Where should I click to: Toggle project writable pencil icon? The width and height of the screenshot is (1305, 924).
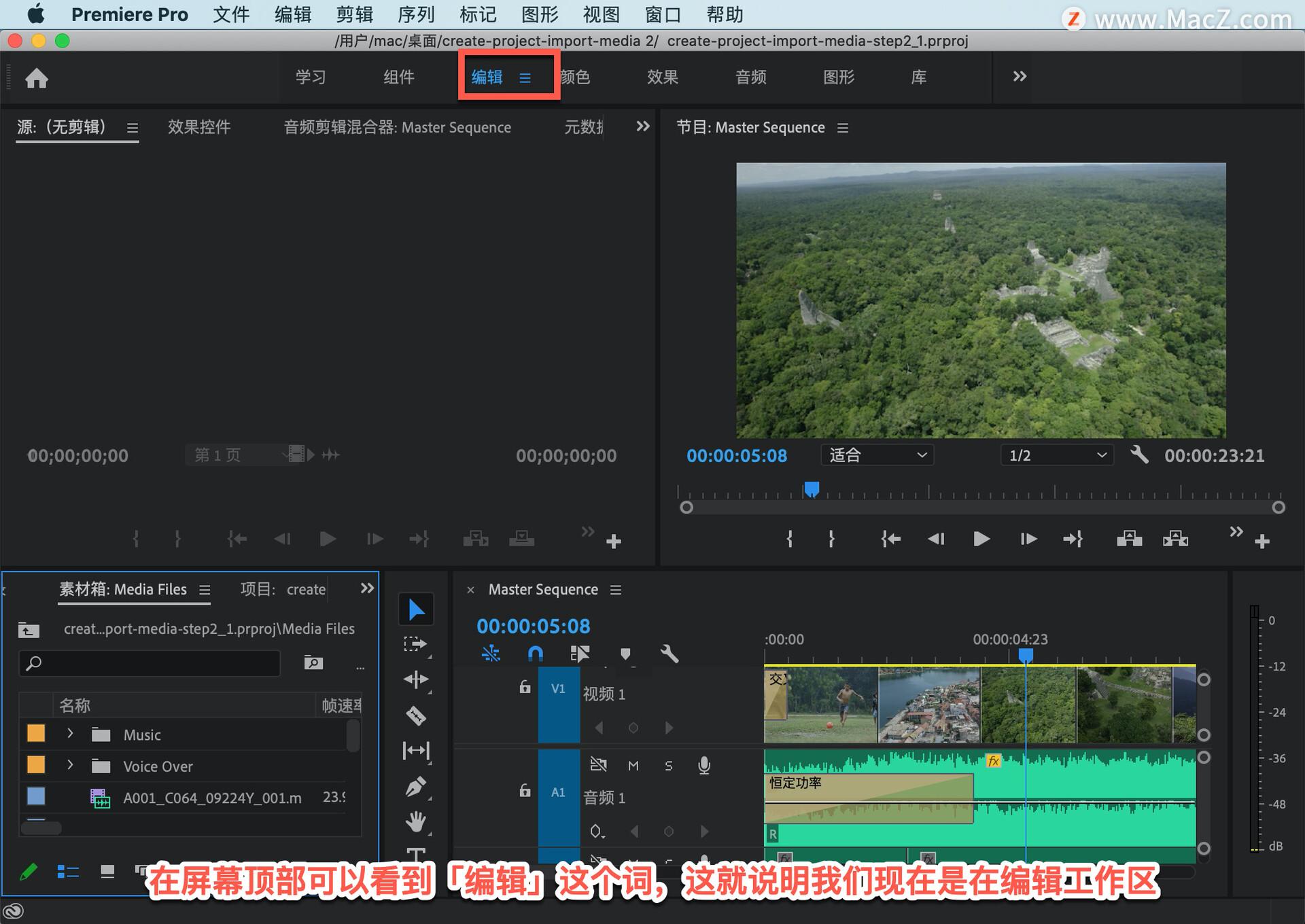coord(29,871)
